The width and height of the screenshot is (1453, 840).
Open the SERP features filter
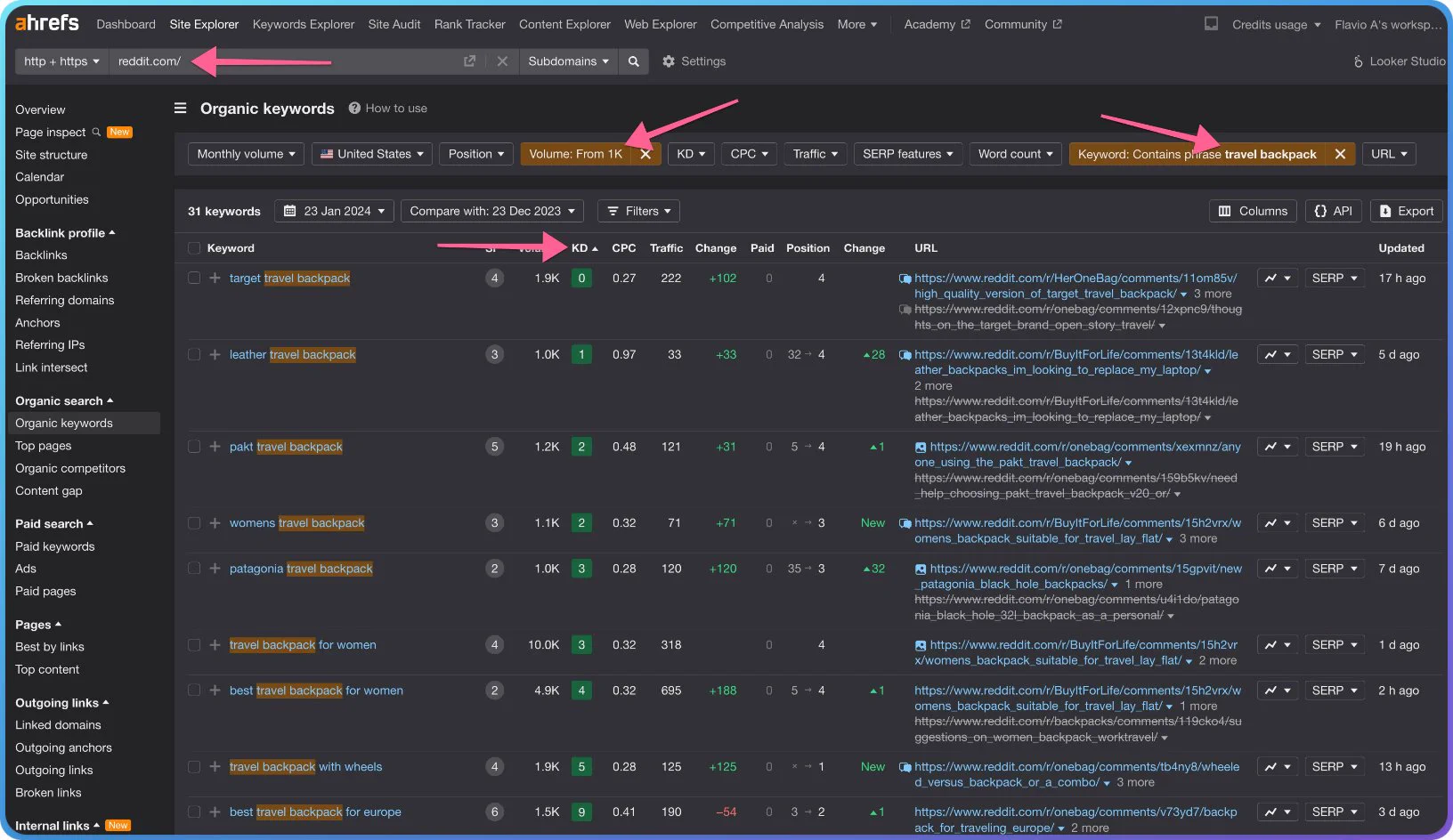tap(907, 154)
